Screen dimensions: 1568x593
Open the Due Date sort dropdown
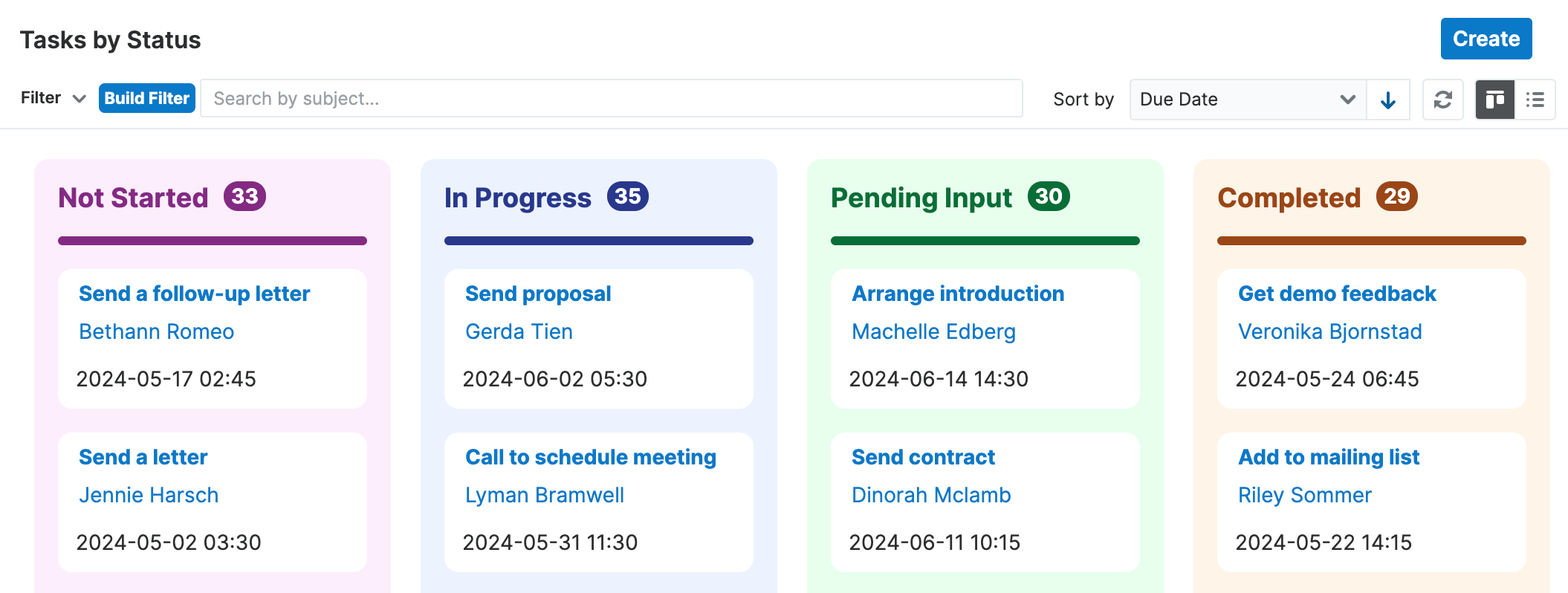(x=1247, y=100)
